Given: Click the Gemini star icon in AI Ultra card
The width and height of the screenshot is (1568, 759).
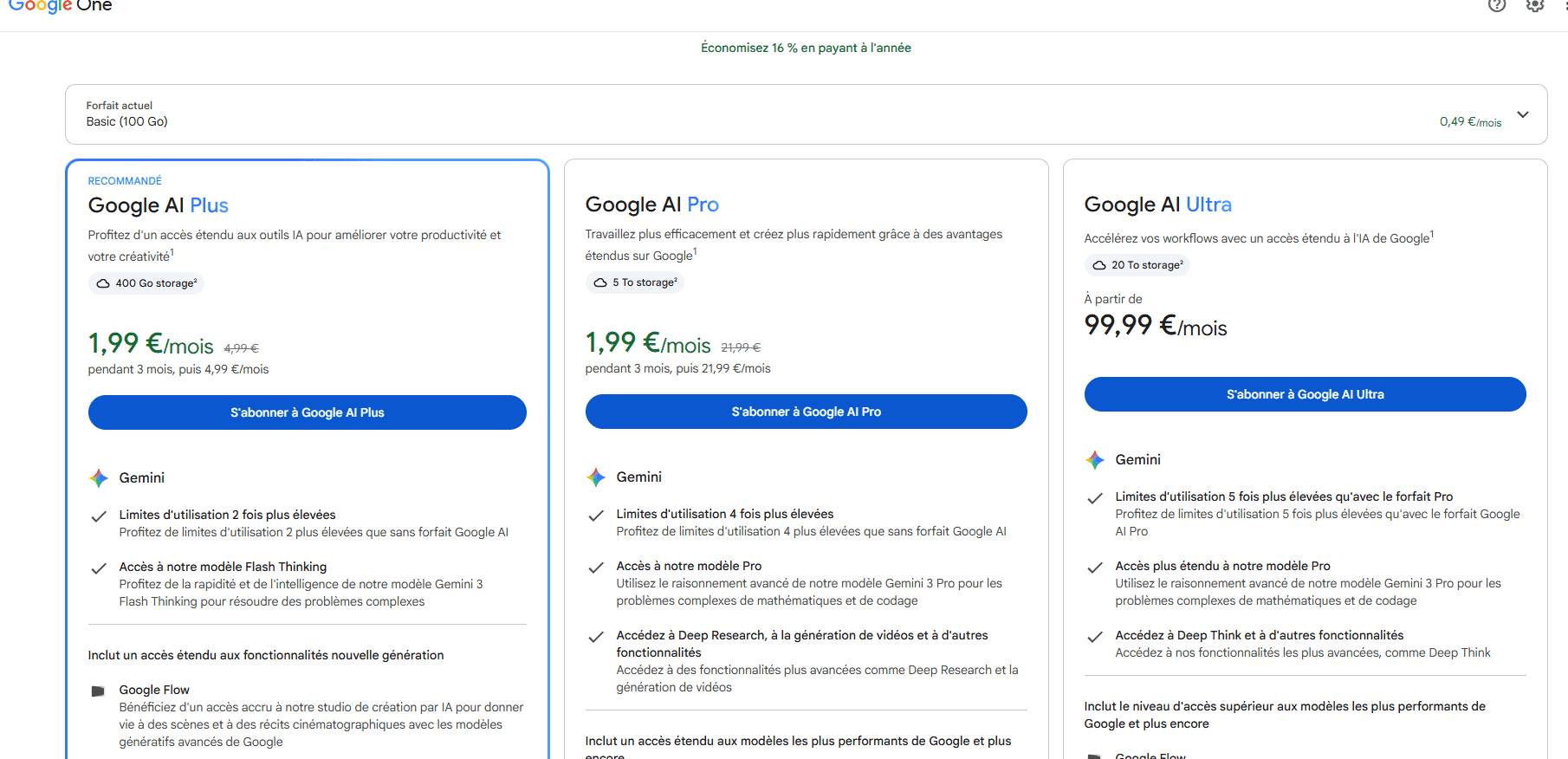Looking at the screenshot, I should [1095, 460].
